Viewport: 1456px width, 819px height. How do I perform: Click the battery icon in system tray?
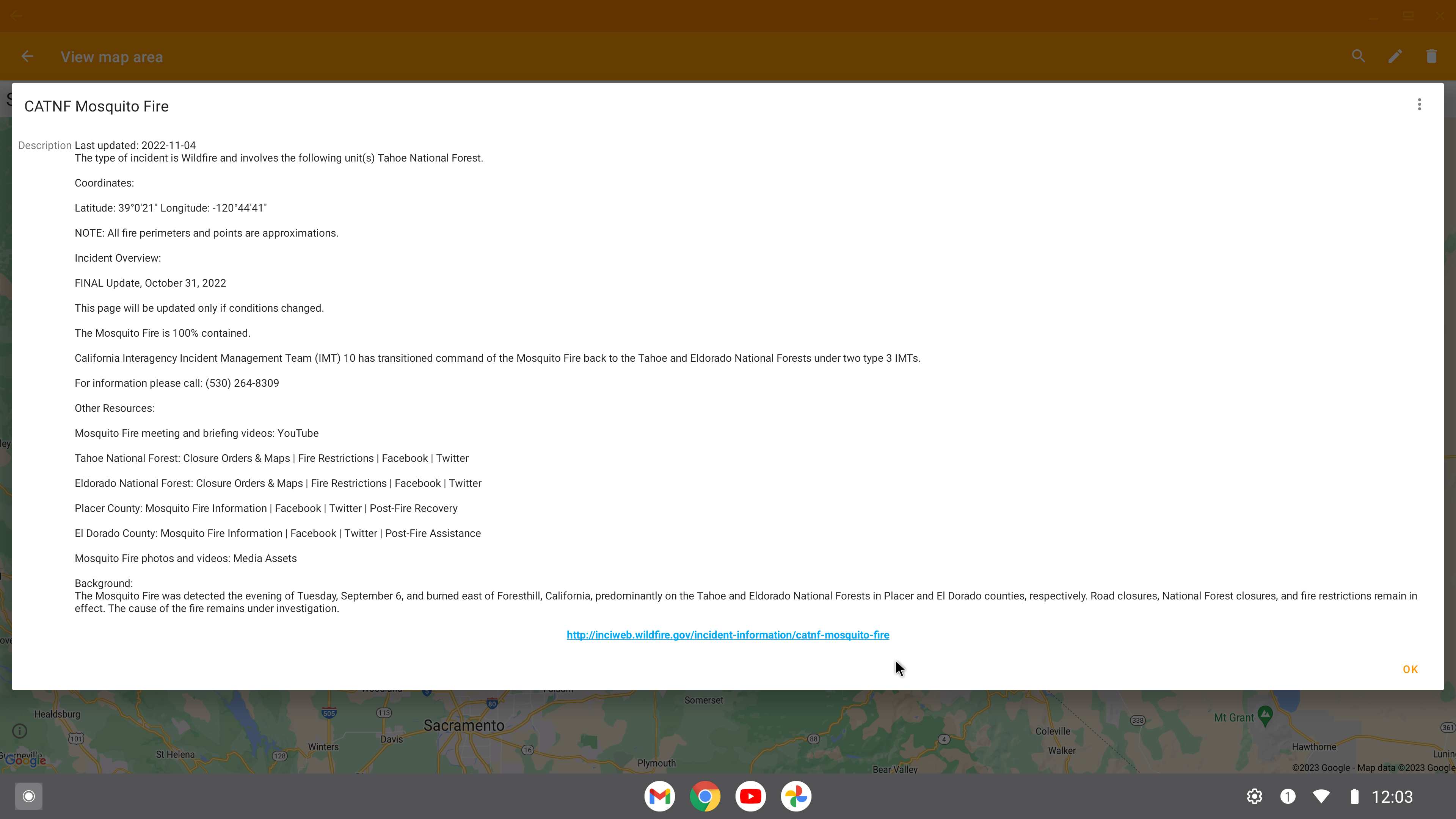pos(1354,796)
